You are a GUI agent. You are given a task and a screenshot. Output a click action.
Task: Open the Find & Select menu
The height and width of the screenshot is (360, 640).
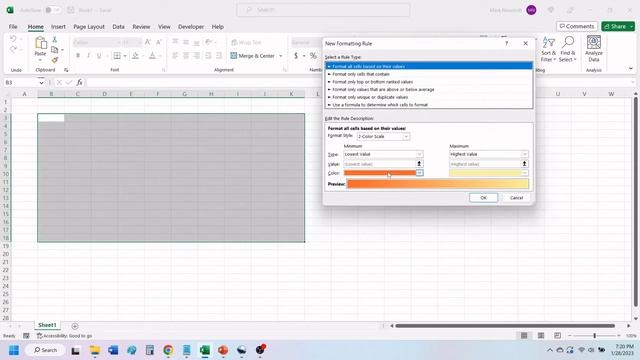[567, 49]
